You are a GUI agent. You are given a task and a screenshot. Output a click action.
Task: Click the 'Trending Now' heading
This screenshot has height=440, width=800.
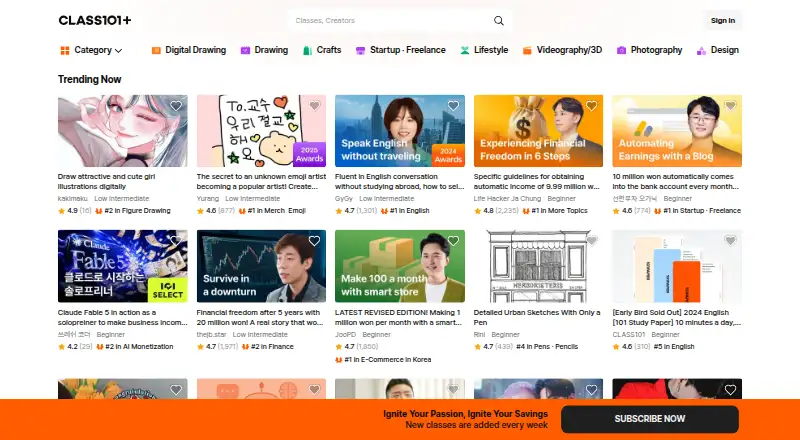click(x=89, y=80)
